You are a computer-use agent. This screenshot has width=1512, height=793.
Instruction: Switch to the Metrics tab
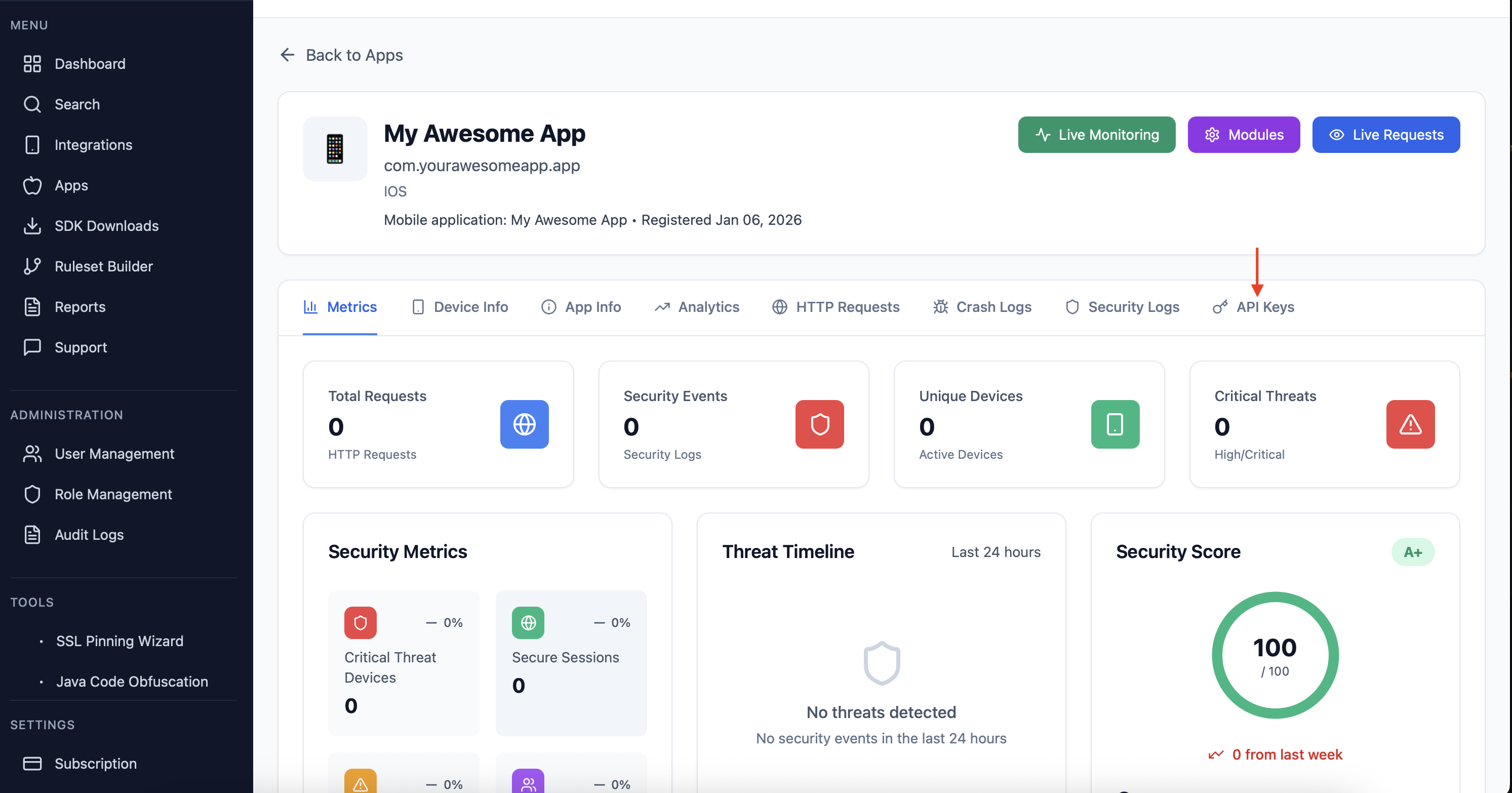tap(340, 307)
